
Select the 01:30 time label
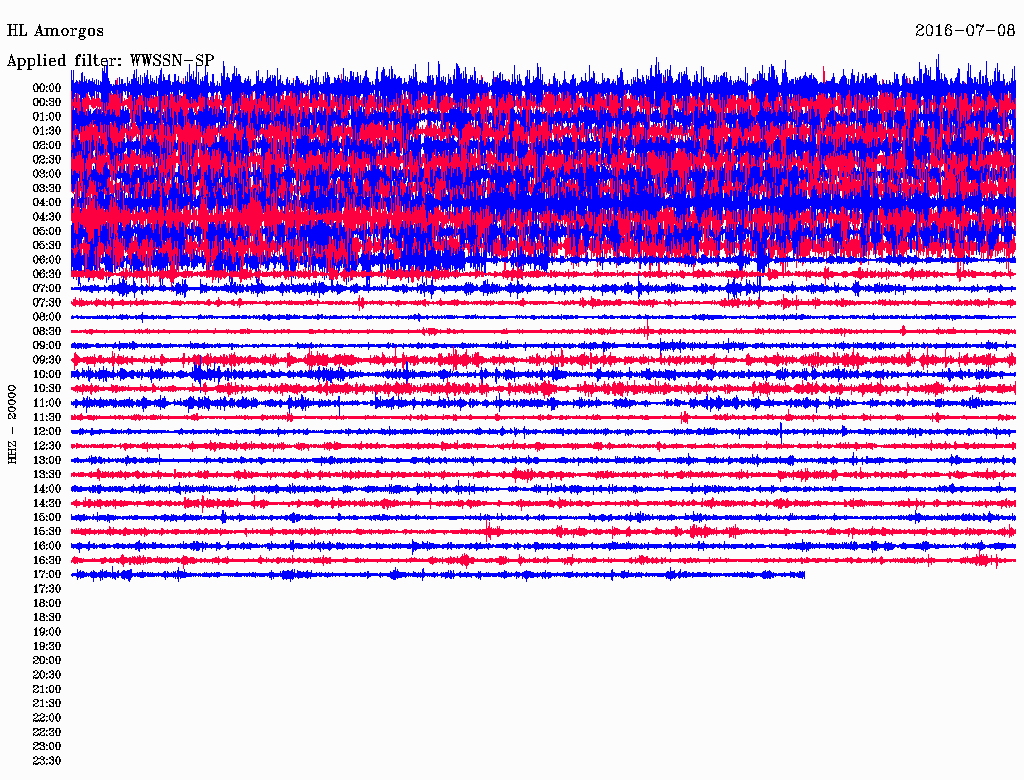coord(47,131)
